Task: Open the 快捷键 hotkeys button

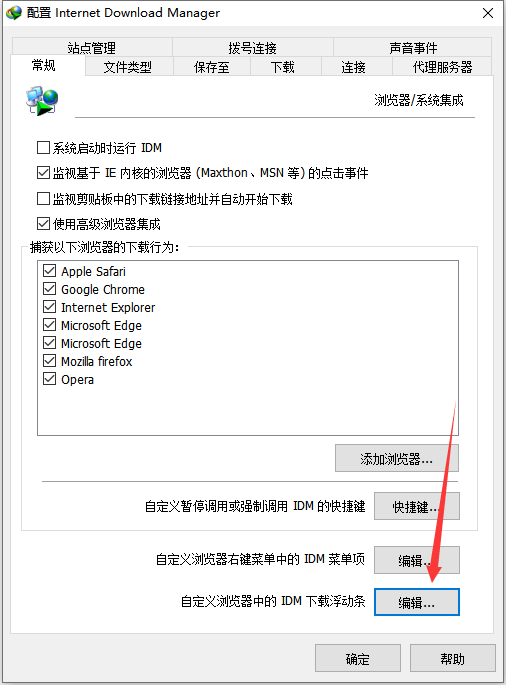Action: pos(417,506)
